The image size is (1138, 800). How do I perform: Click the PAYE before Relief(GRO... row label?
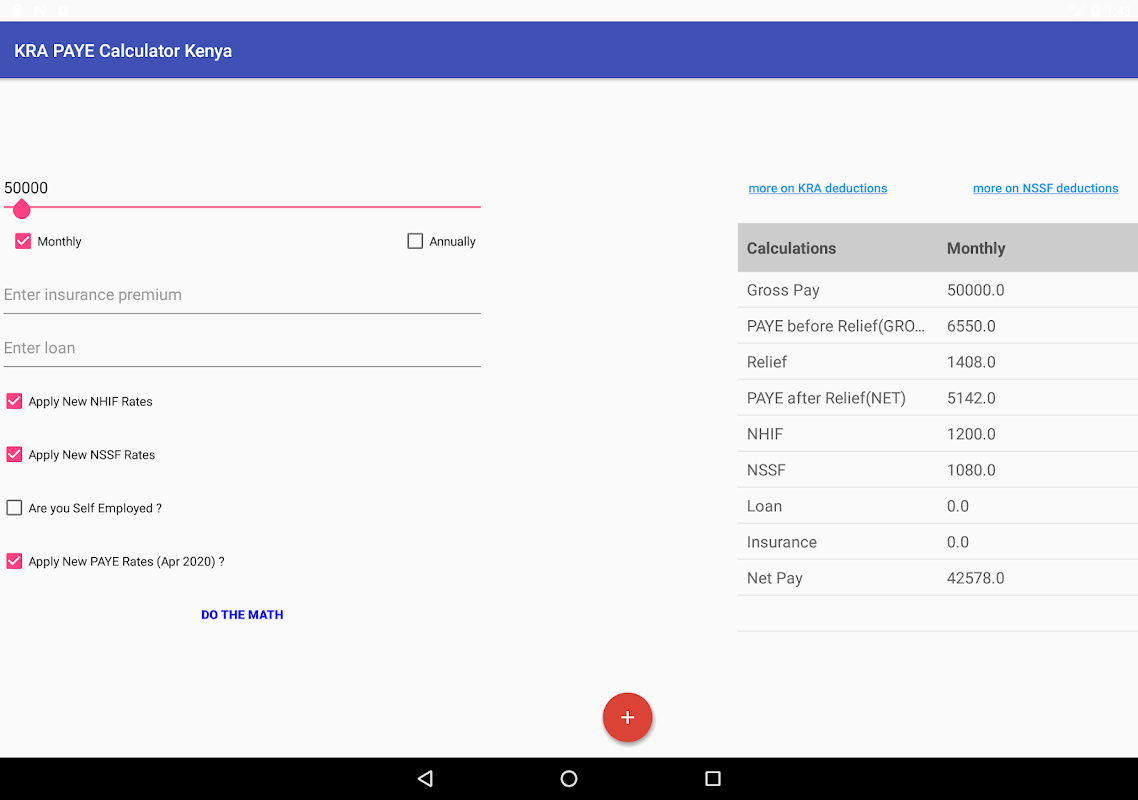pos(835,326)
